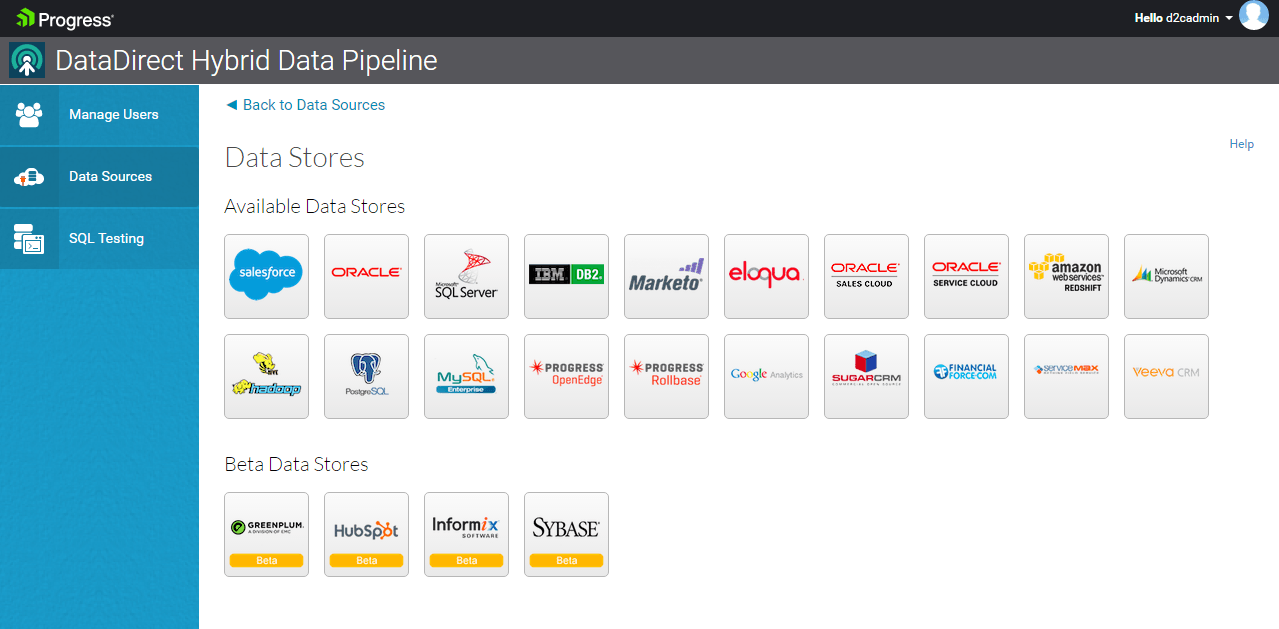Select the SugarCRM data store

[x=866, y=376]
